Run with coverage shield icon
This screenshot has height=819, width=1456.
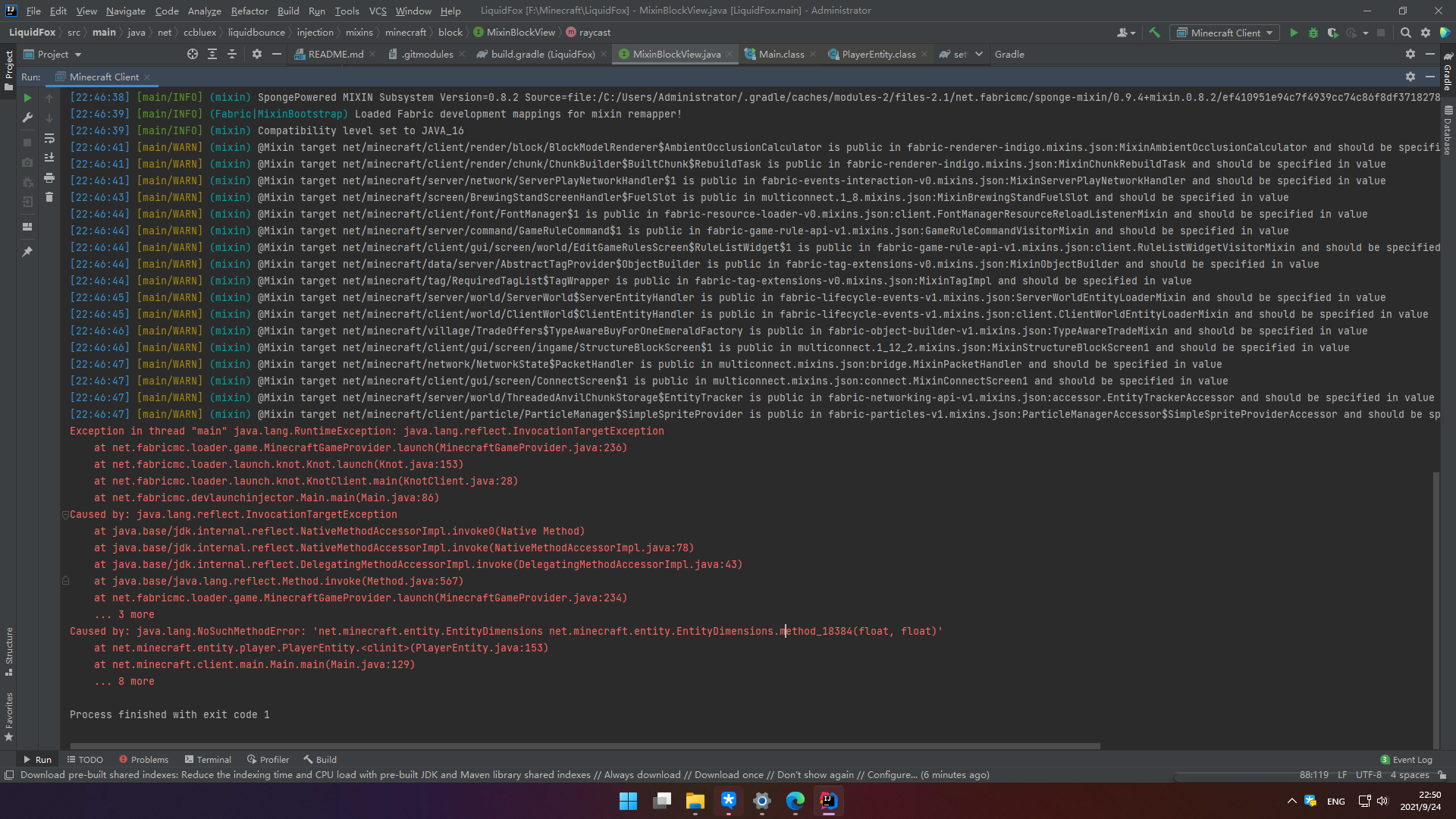tap(1332, 33)
